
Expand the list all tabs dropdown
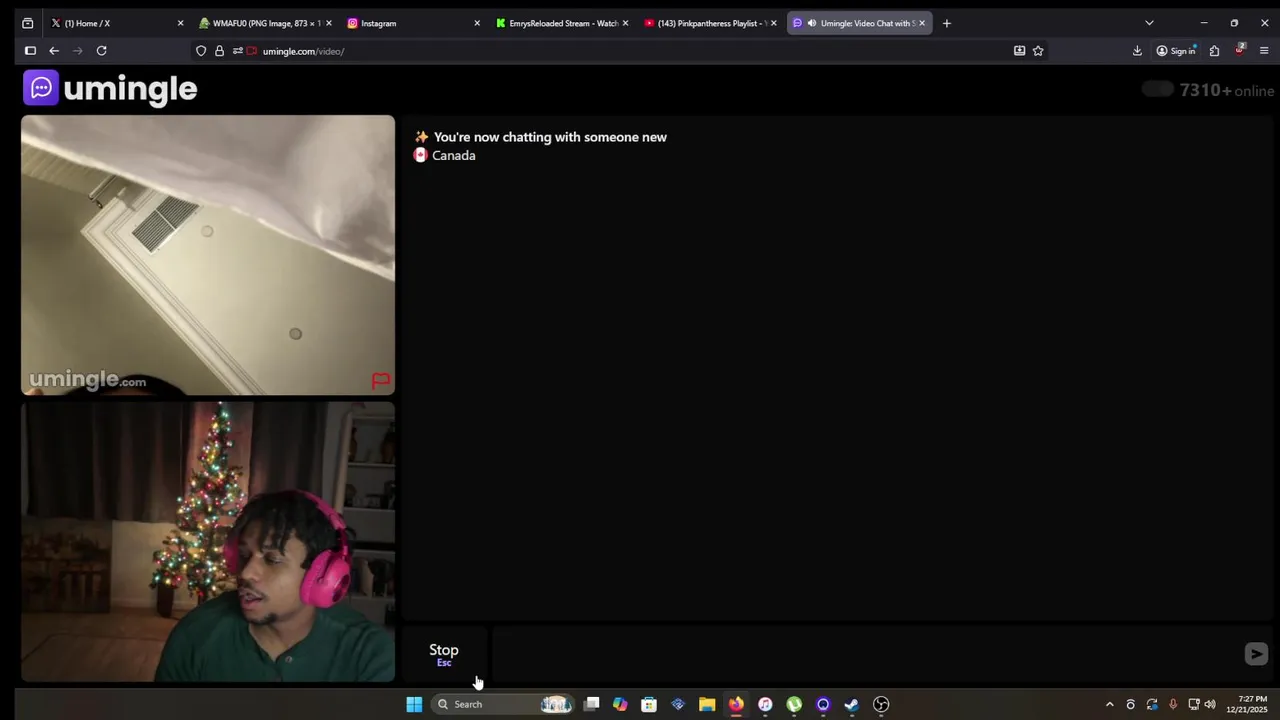(x=1149, y=23)
